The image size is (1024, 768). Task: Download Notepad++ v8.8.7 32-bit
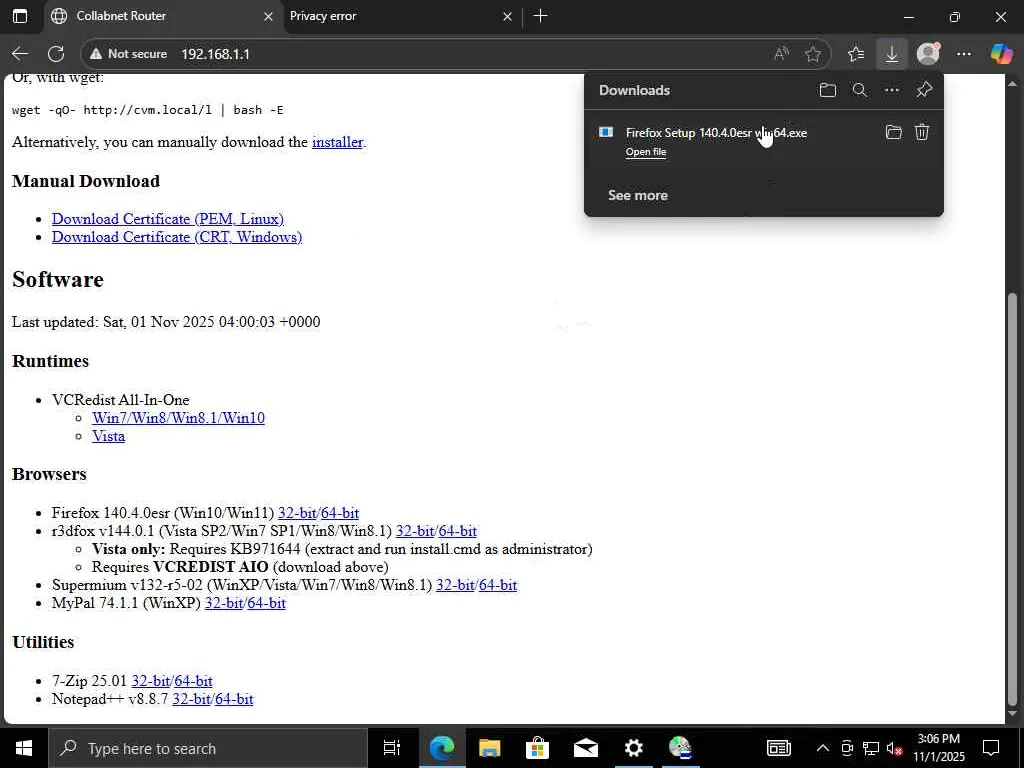[191, 699]
